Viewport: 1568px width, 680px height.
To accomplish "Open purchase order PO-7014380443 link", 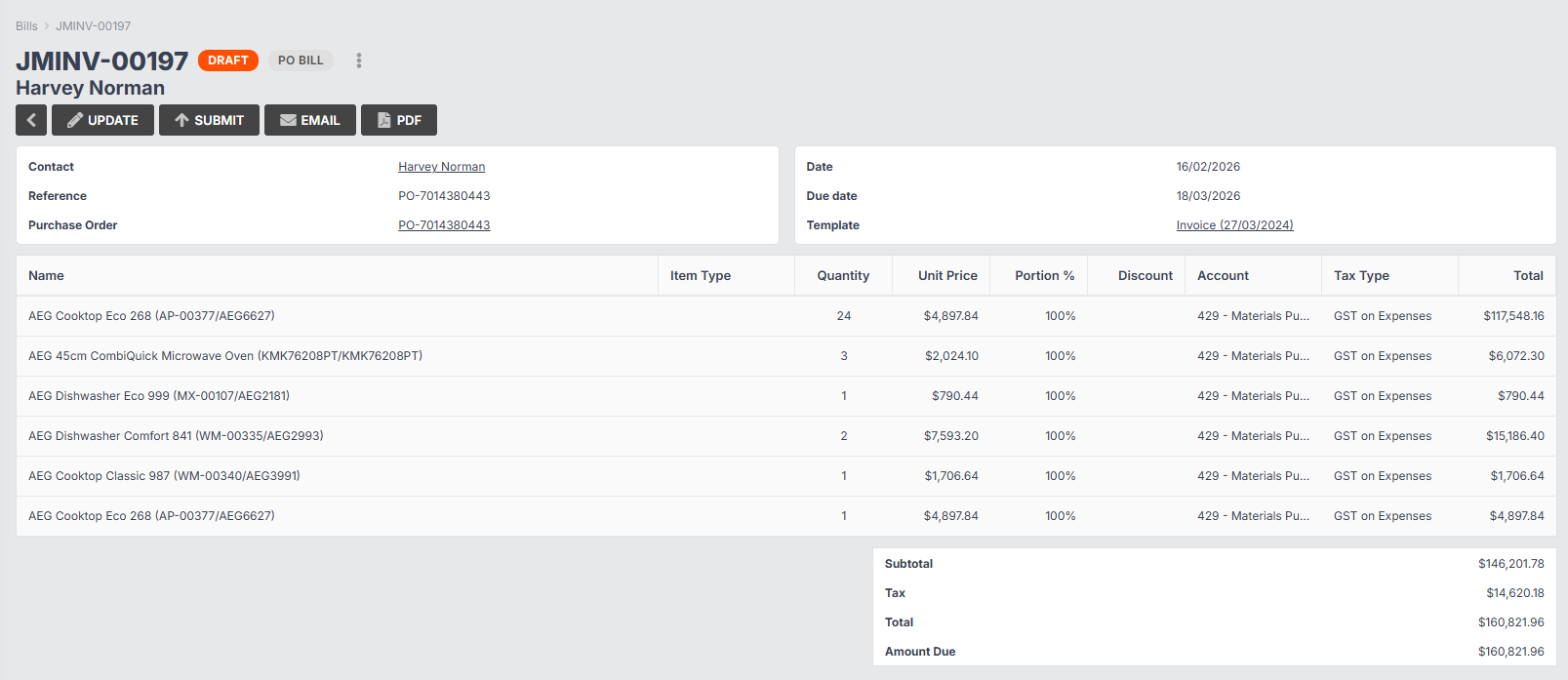I will [x=444, y=225].
